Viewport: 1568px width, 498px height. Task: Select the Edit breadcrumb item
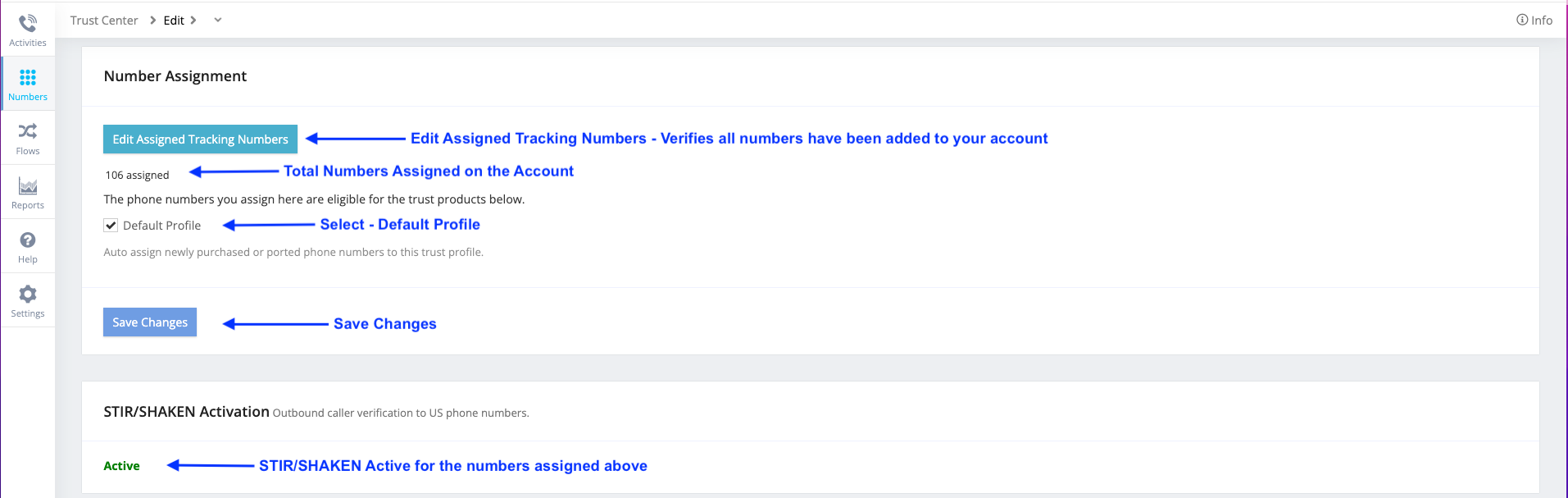(174, 21)
